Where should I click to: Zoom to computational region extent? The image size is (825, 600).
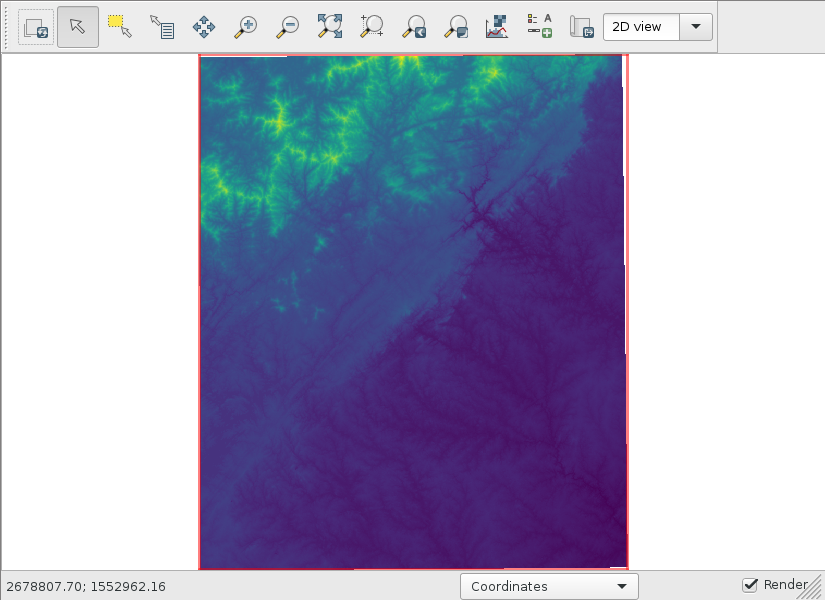(372, 27)
